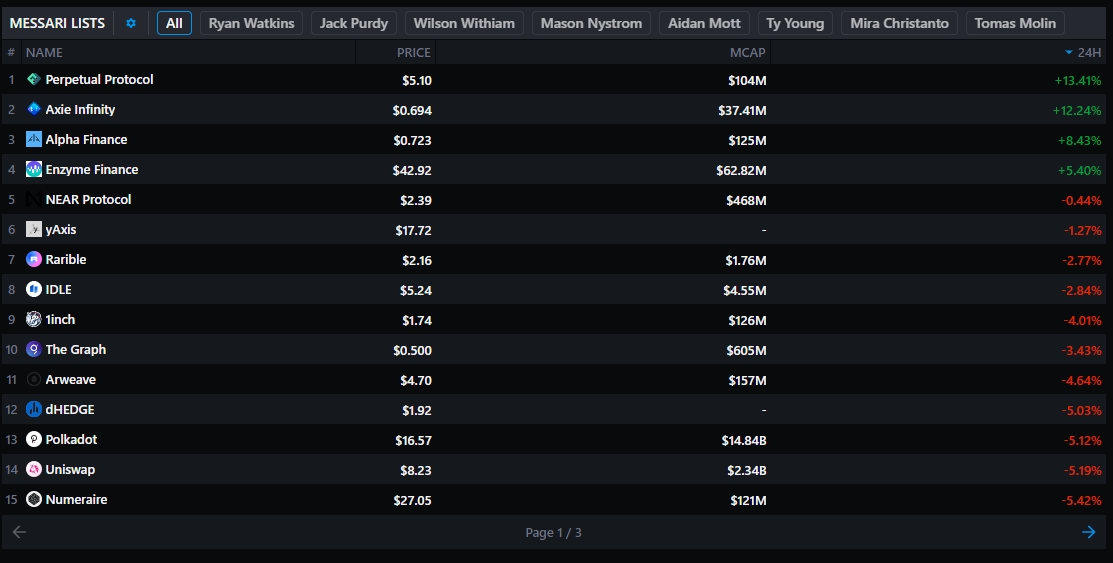Open the Messari Lists settings gear
The height and width of the screenshot is (563, 1113).
(131, 23)
